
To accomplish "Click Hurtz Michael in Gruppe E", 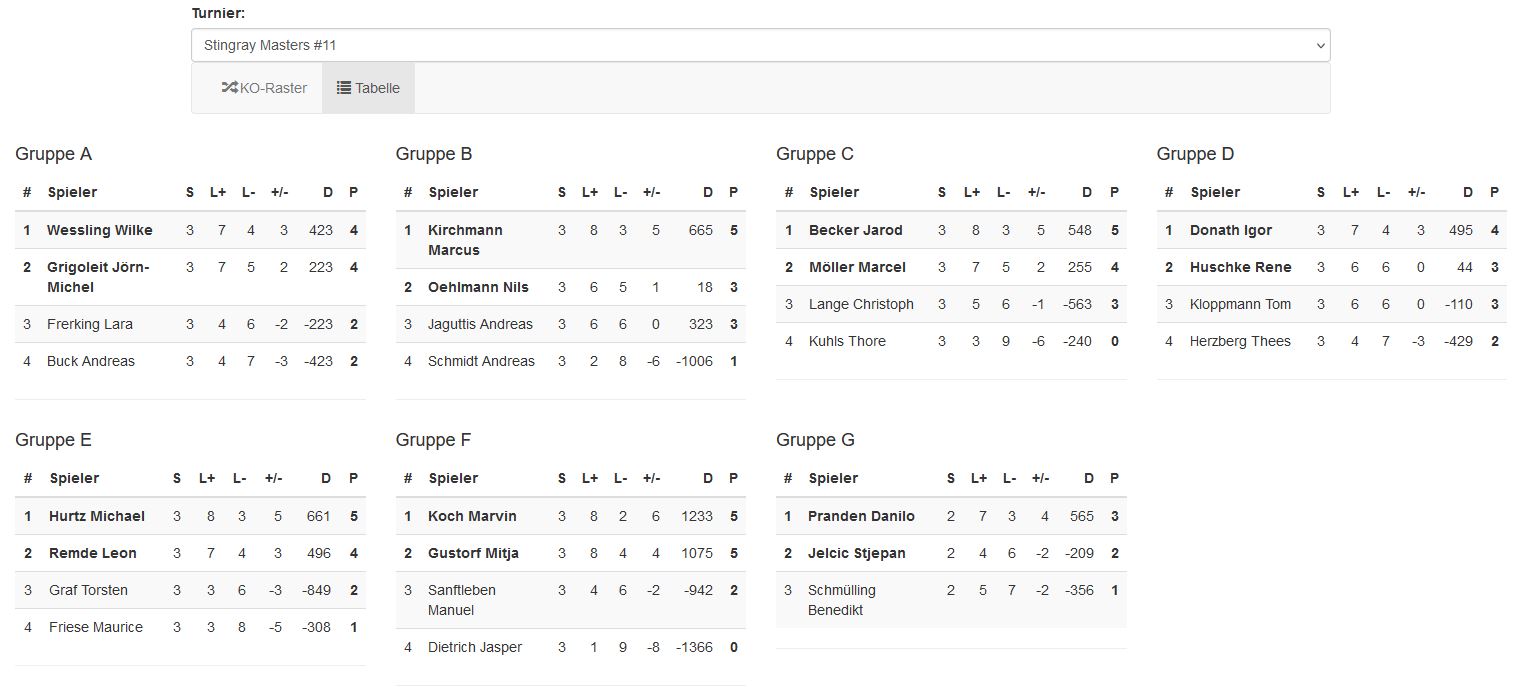I will point(97,516).
